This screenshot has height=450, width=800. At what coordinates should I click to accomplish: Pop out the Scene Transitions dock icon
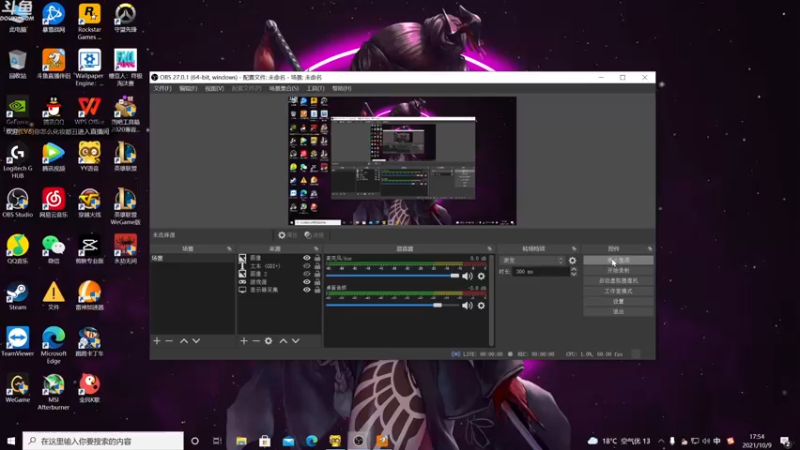(574, 248)
